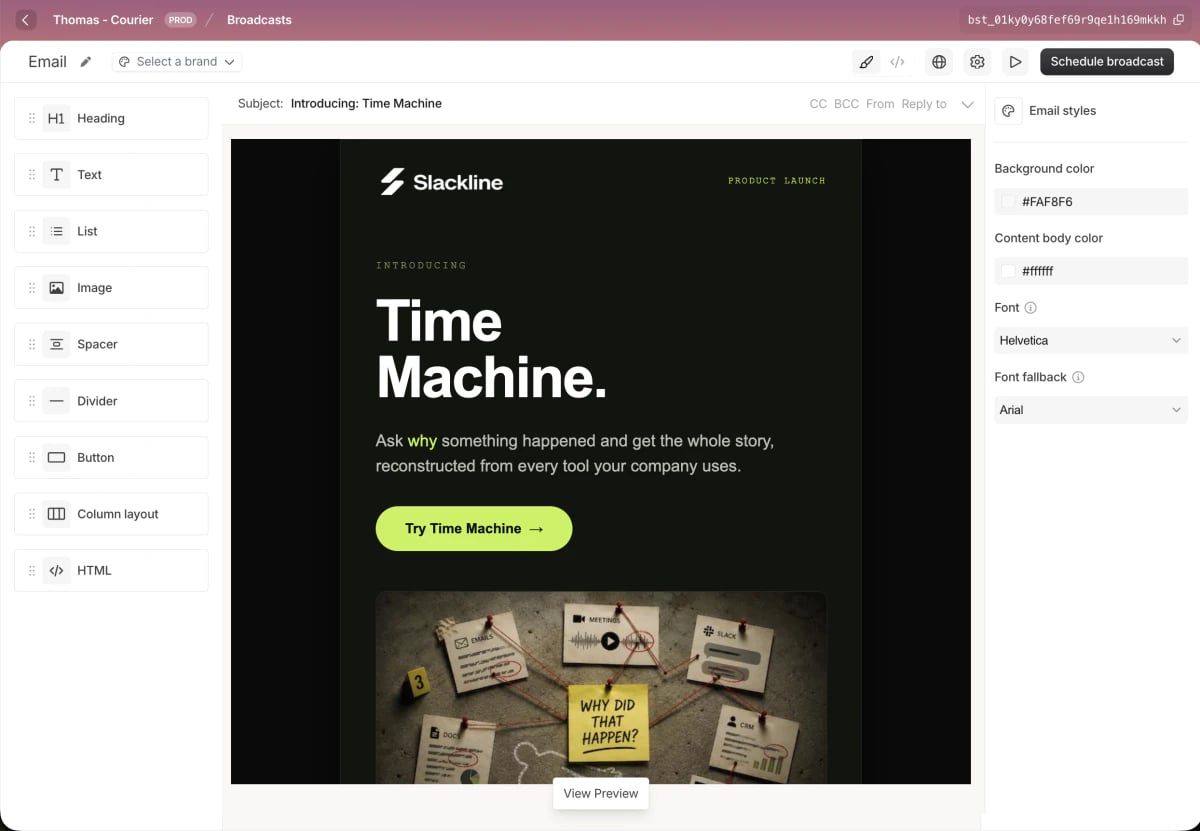Click the subject field Introducing: Time Machine
The image size is (1200, 831).
tap(366, 104)
